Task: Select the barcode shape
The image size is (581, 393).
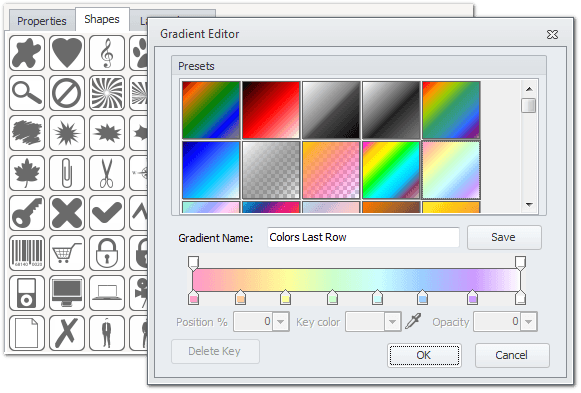Action: [27, 253]
